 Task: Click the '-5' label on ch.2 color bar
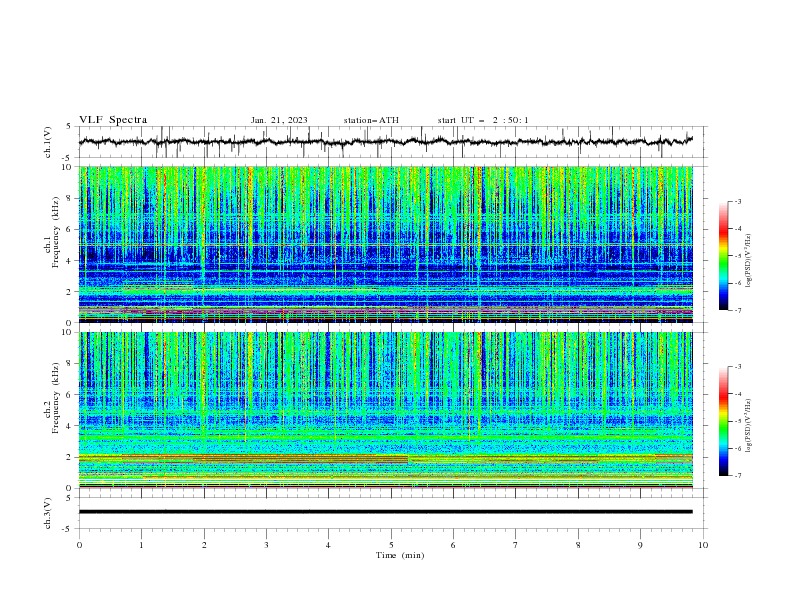[x=738, y=421]
